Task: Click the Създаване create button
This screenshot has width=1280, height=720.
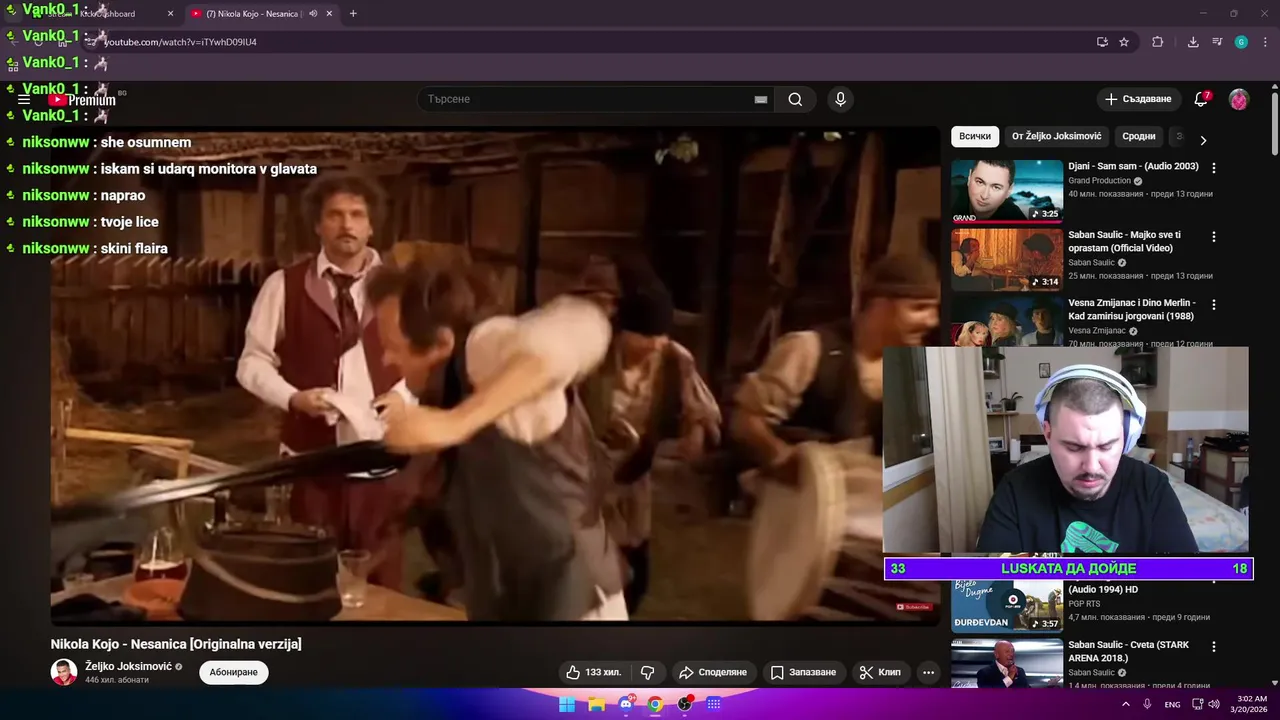Action: [x=1138, y=99]
